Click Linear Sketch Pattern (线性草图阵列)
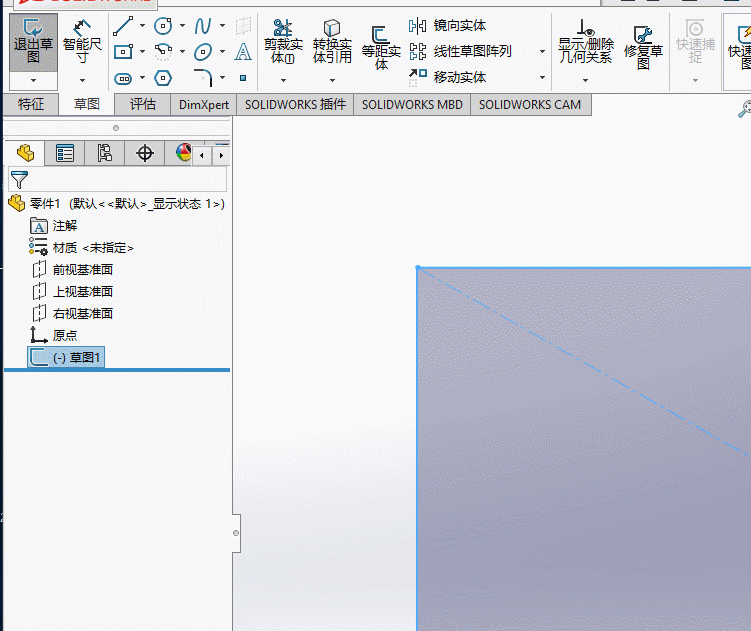Image resolution: width=751 pixels, height=631 pixels. click(x=460, y=51)
